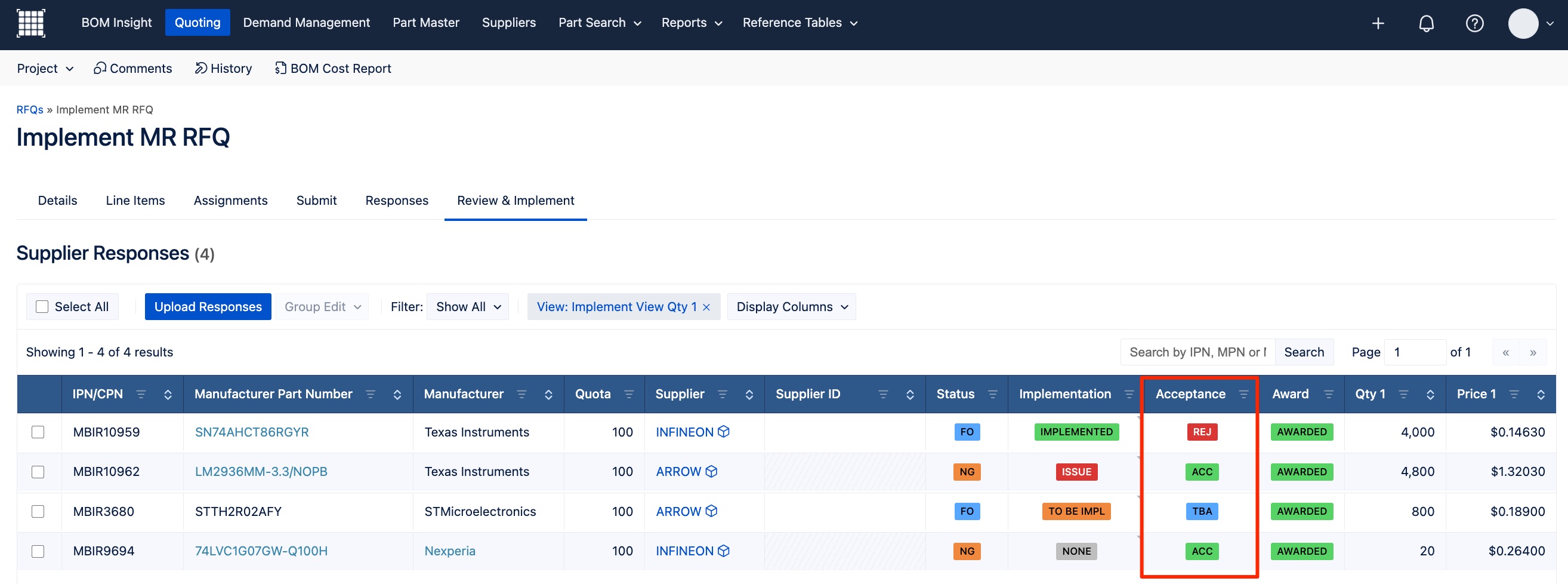
Task: Open the Show All filter dropdown
Action: 468,307
